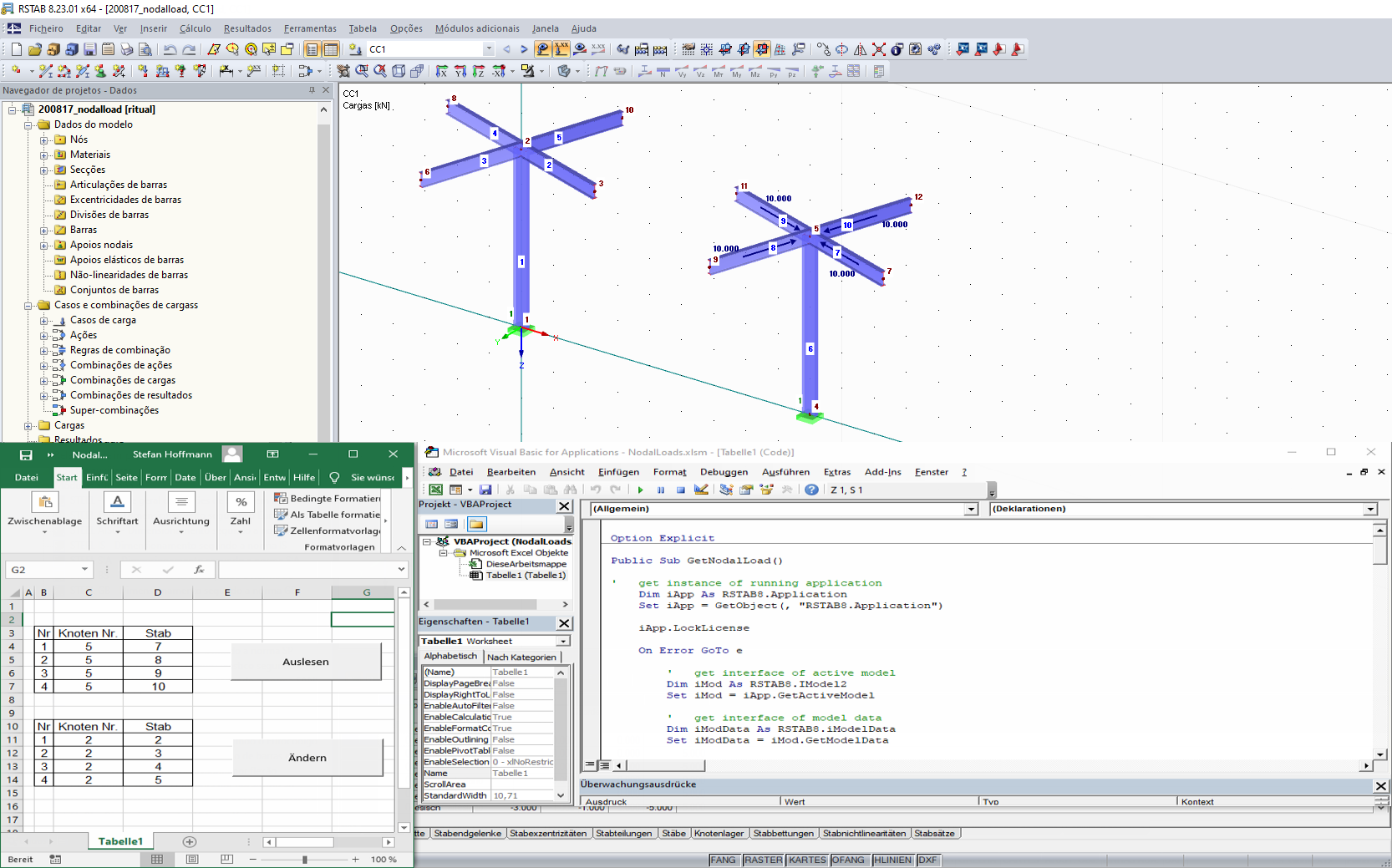This screenshot has width=1392, height=868.
Task: Toggle the OFANG object snap button
Action: click(x=848, y=860)
